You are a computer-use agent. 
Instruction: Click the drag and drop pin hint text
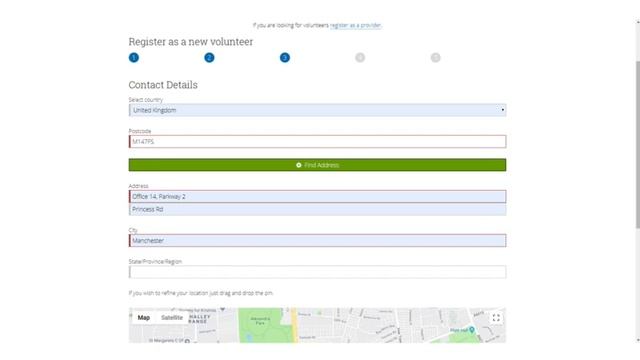pyautogui.click(x=200, y=293)
